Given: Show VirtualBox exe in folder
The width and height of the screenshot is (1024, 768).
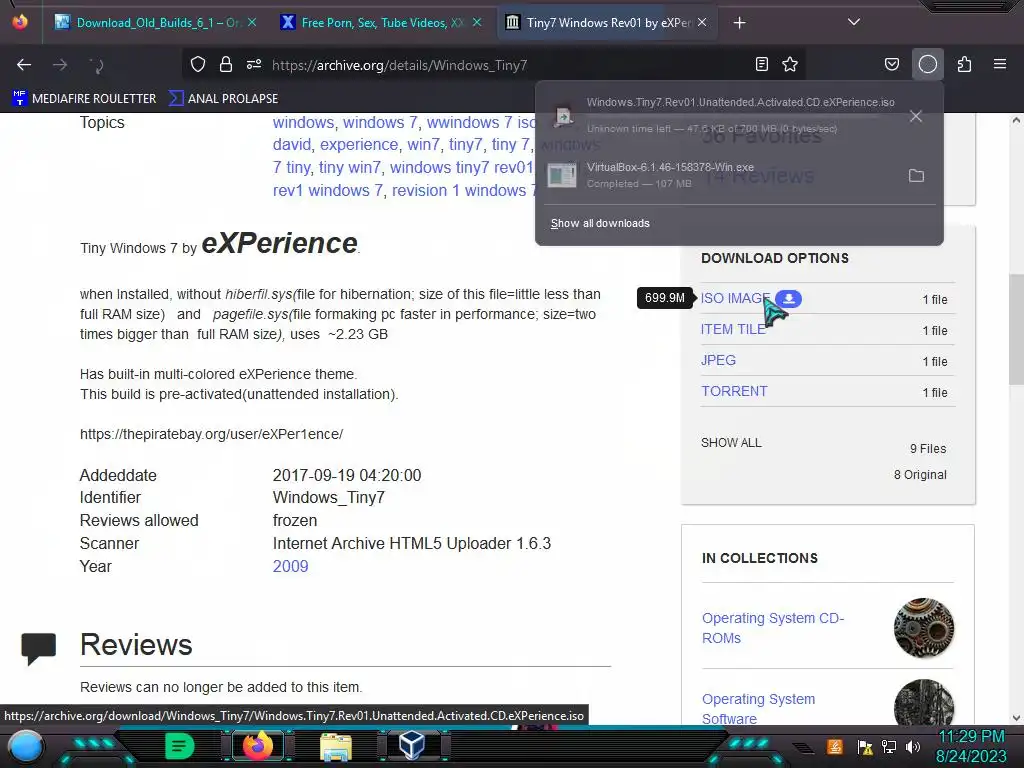Looking at the screenshot, I should (916, 176).
